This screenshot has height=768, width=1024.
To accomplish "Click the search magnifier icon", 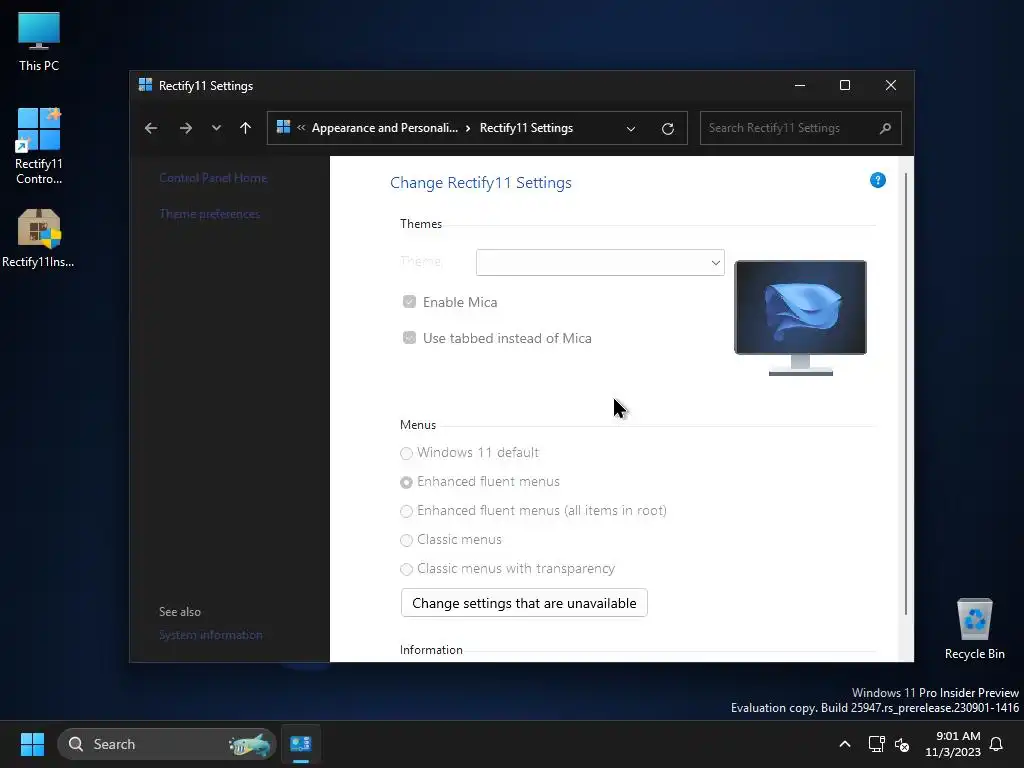I will (885, 128).
